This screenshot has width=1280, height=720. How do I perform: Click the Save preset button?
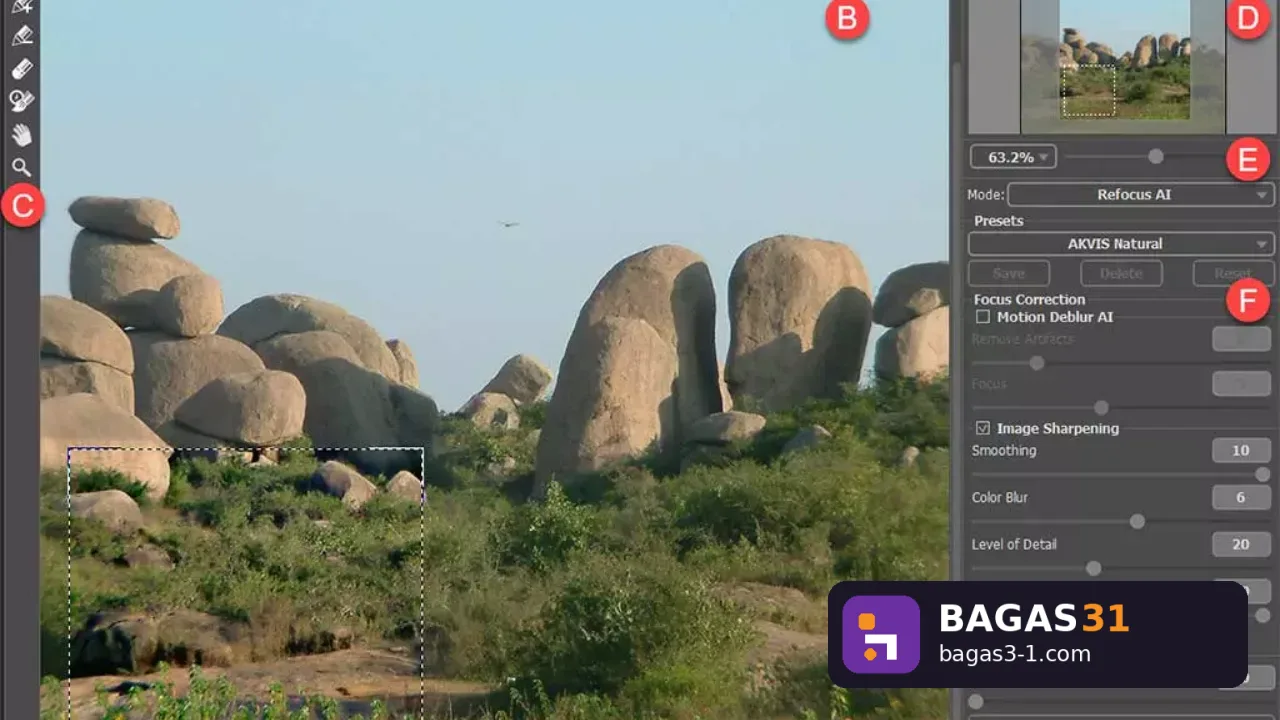coord(1009,273)
